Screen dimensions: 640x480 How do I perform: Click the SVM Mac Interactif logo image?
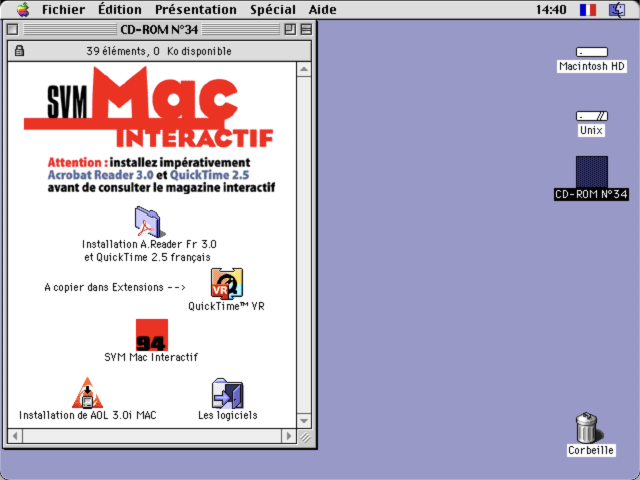click(149, 107)
